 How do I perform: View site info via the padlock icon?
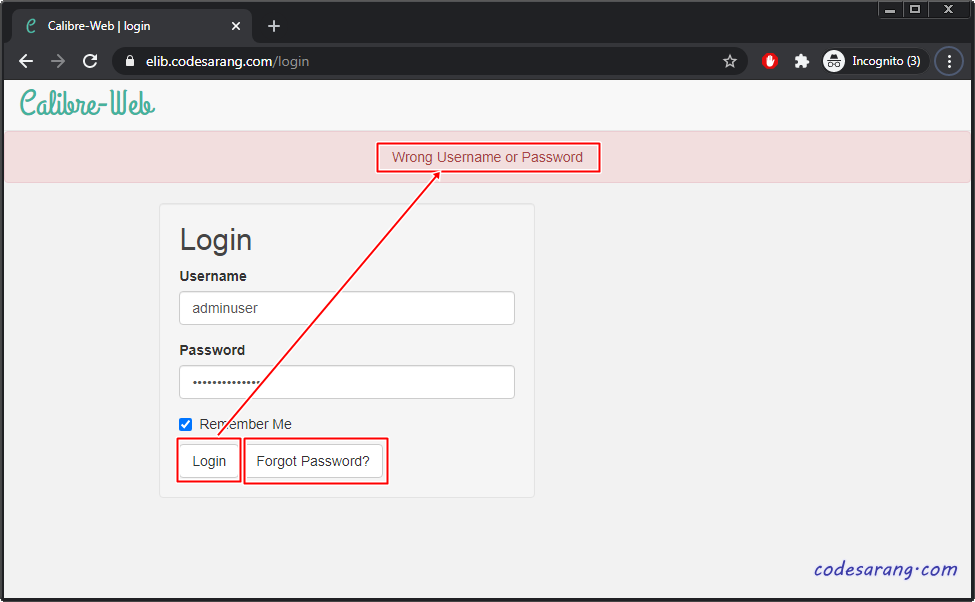(129, 61)
